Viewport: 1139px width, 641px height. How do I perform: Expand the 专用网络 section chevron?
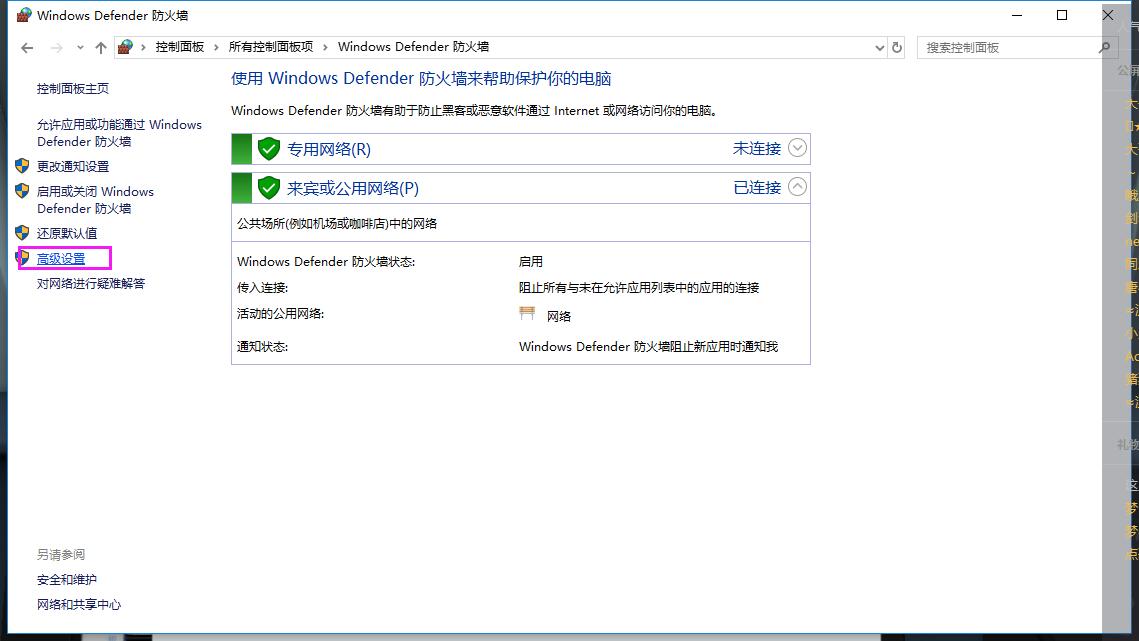pos(797,148)
